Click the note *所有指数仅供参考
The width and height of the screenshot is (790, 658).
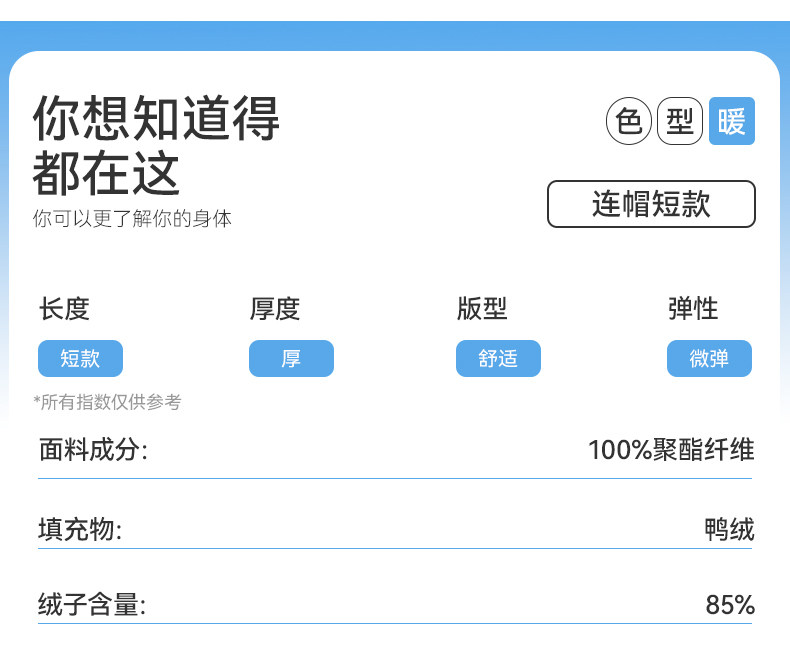tap(107, 402)
